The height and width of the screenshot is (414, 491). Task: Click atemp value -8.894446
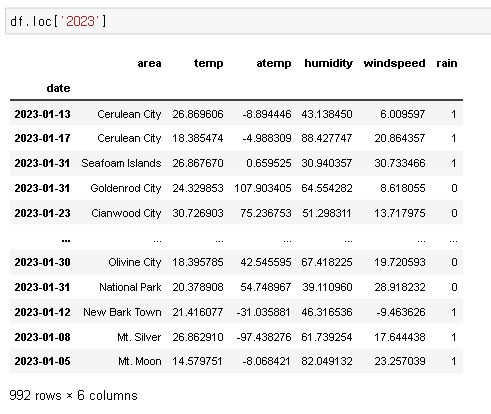[267, 114]
